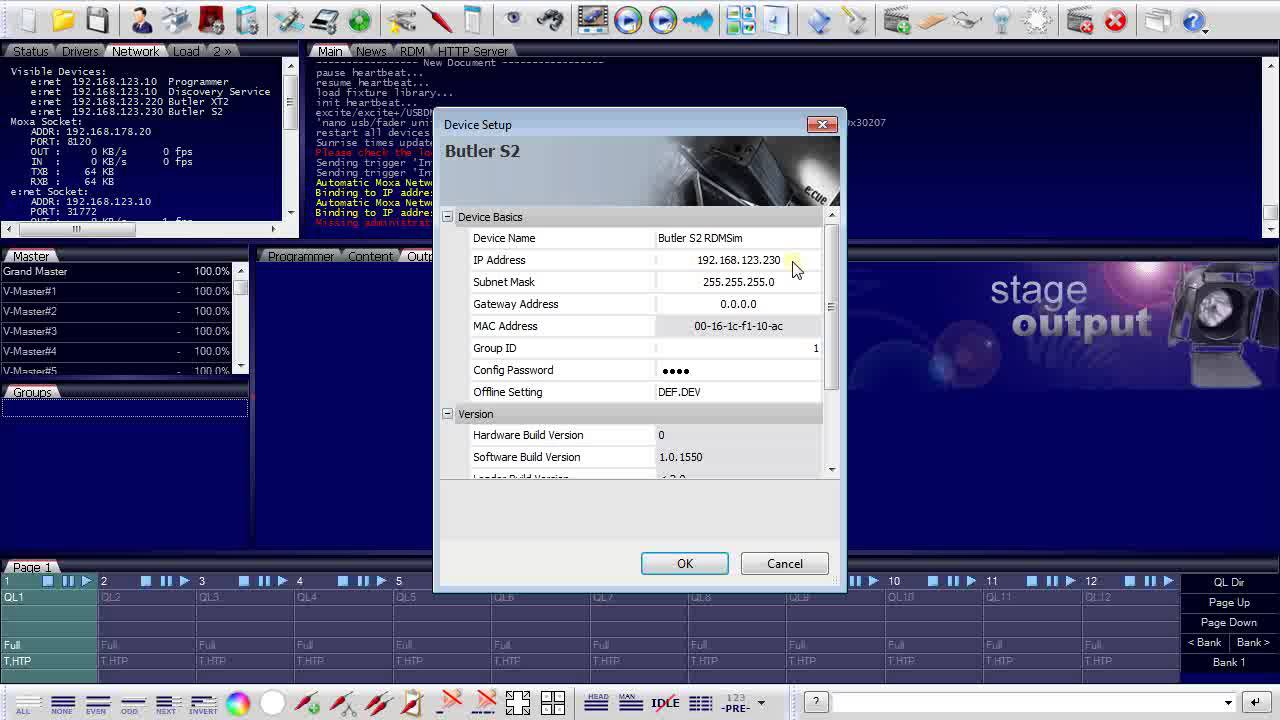
Task: Click the Grand Master fader row
Action: (118, 271)
